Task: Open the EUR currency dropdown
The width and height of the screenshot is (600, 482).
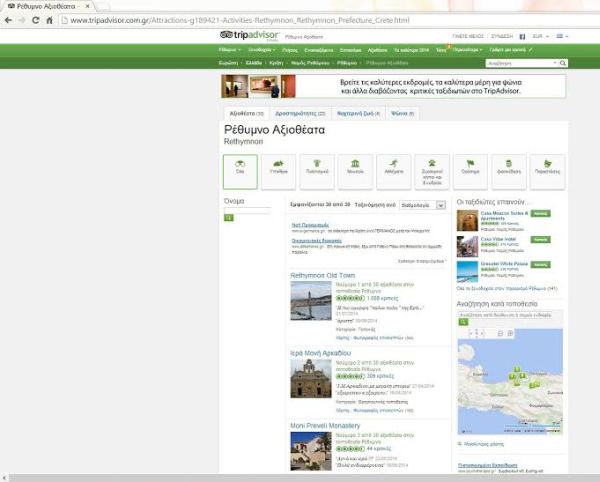Action: 540,36
